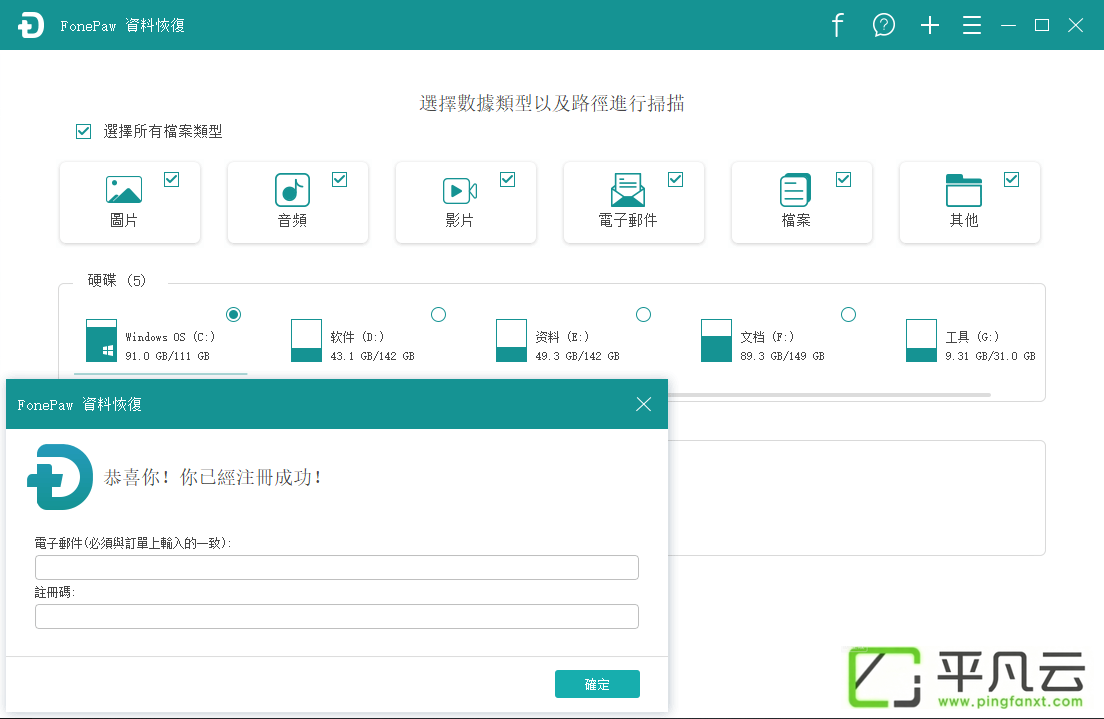Select 文档 (F:) drive radio button
The height and width of the screenshot is (719, 1104).
click(x=848, y=314)
